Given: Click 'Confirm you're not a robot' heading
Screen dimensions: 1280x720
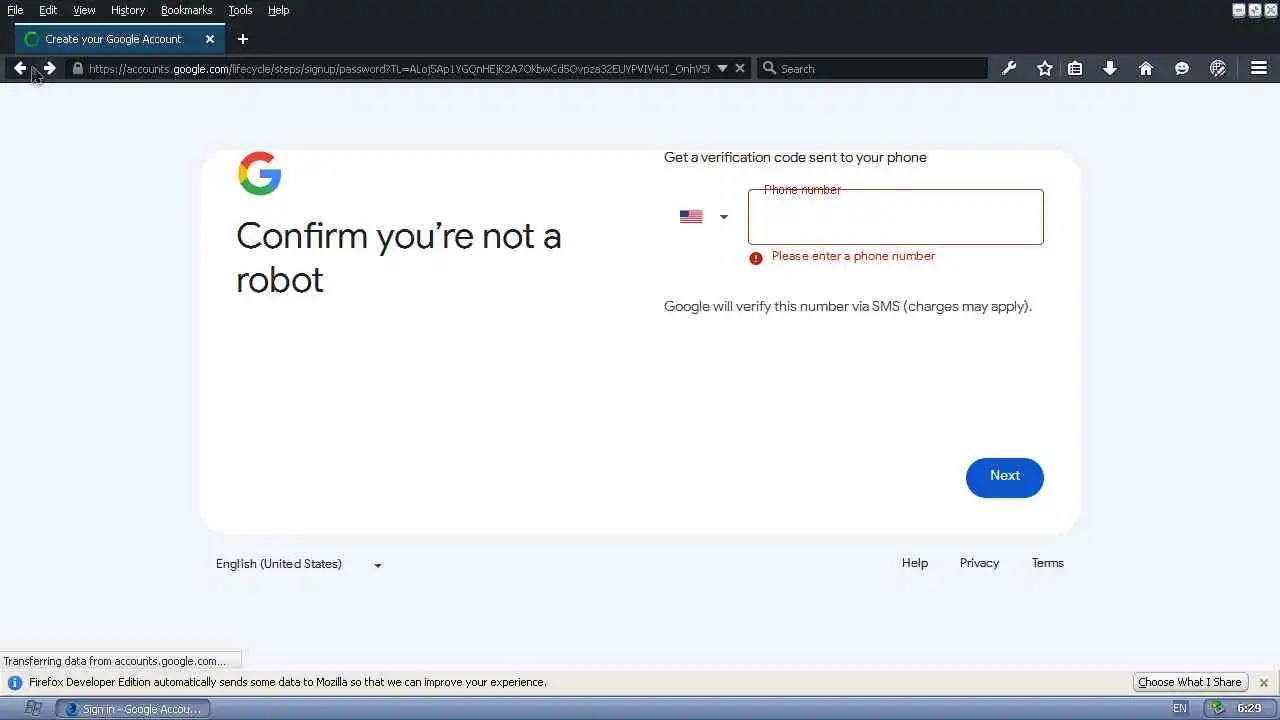Looking at the screenshot, I should pyautogui.click(x=398, y=257).
